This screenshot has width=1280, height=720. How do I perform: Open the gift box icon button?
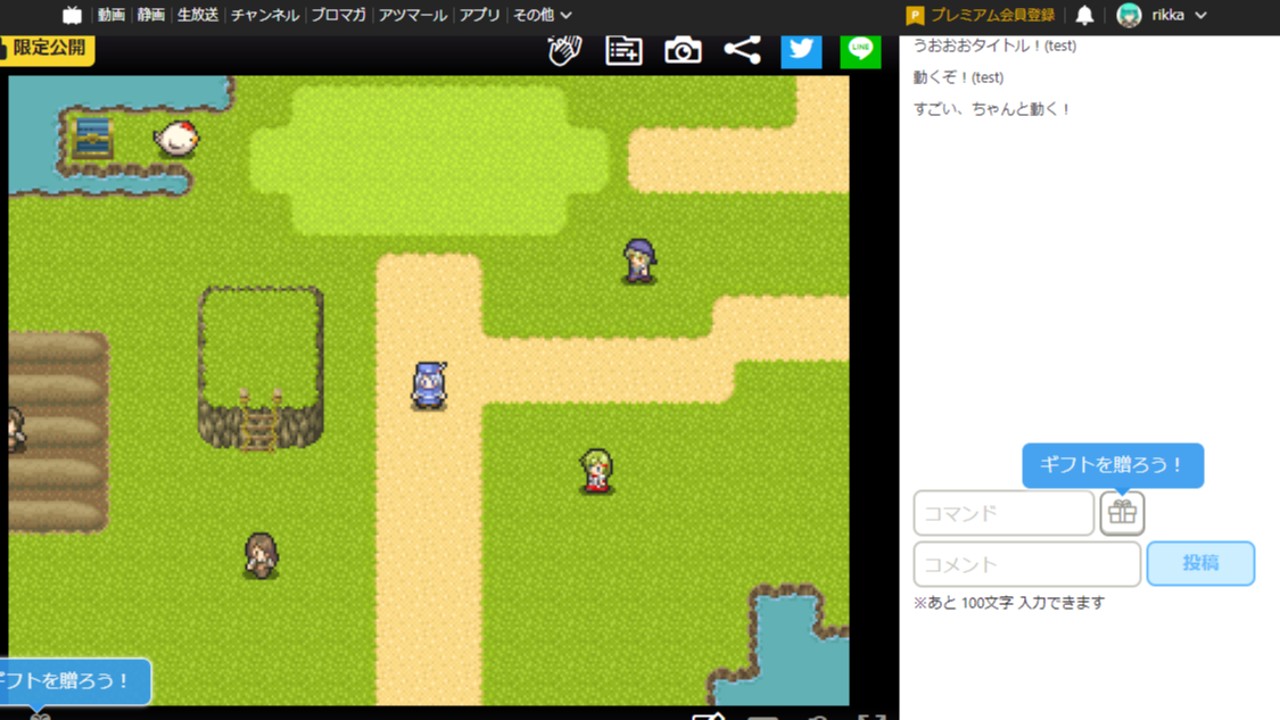[x=1122, y=513]
